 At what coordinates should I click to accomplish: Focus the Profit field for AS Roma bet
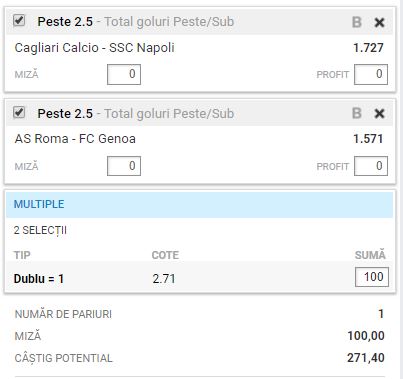coord(371,166)
